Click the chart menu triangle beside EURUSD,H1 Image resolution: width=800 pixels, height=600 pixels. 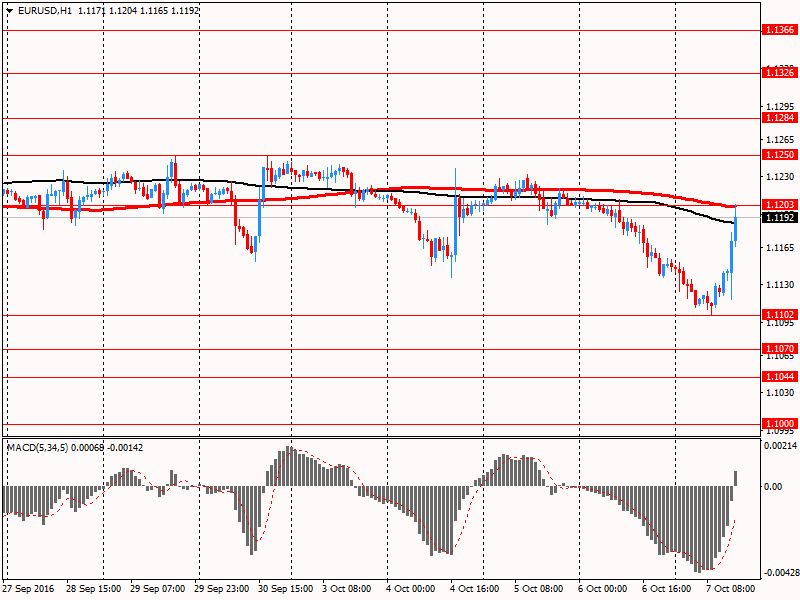(9, 11)
